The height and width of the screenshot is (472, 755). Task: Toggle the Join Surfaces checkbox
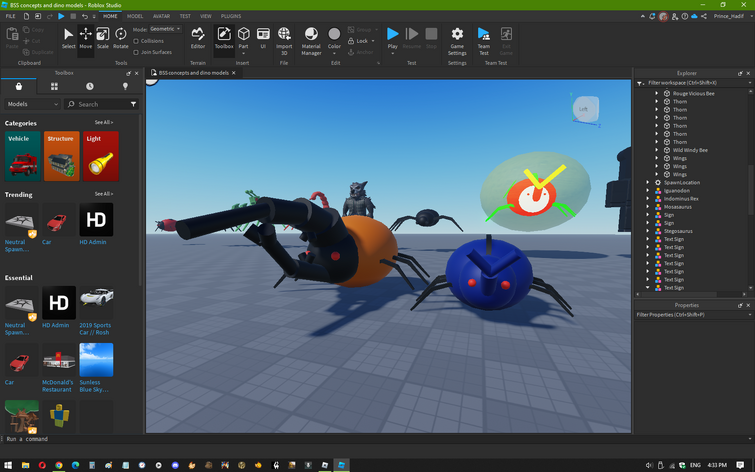(x=136, y=52)
